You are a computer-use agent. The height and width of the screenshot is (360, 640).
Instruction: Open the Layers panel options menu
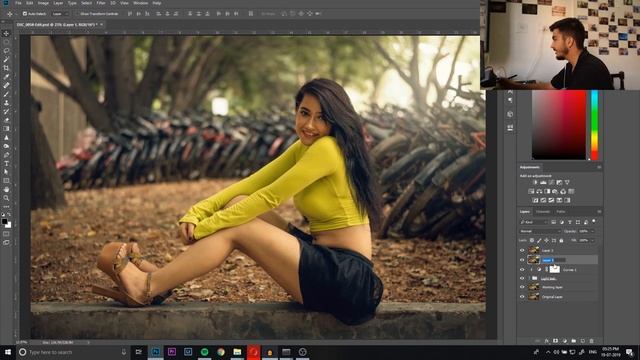[x=599, y=212]
